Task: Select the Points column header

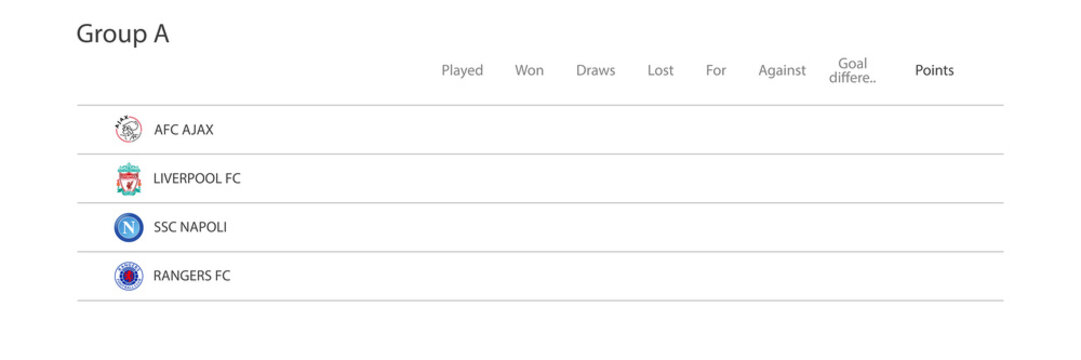Action: click(934, 70)
